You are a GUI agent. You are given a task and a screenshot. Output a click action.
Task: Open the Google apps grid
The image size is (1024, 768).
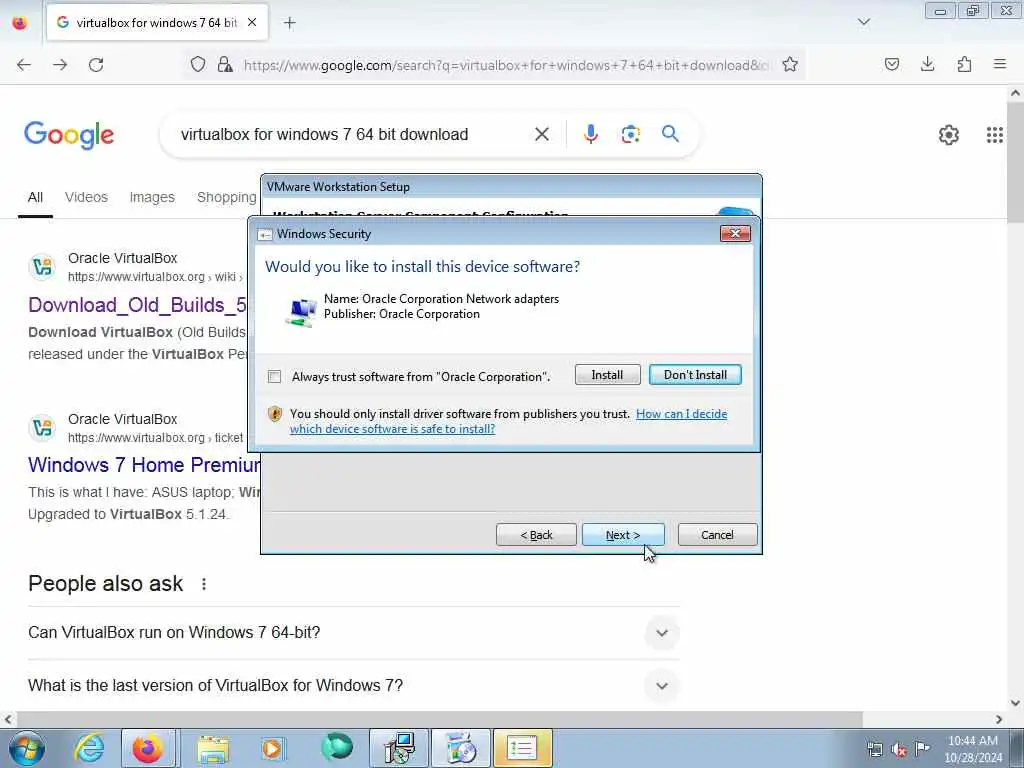pyautogui.click(x=995, y=135)
